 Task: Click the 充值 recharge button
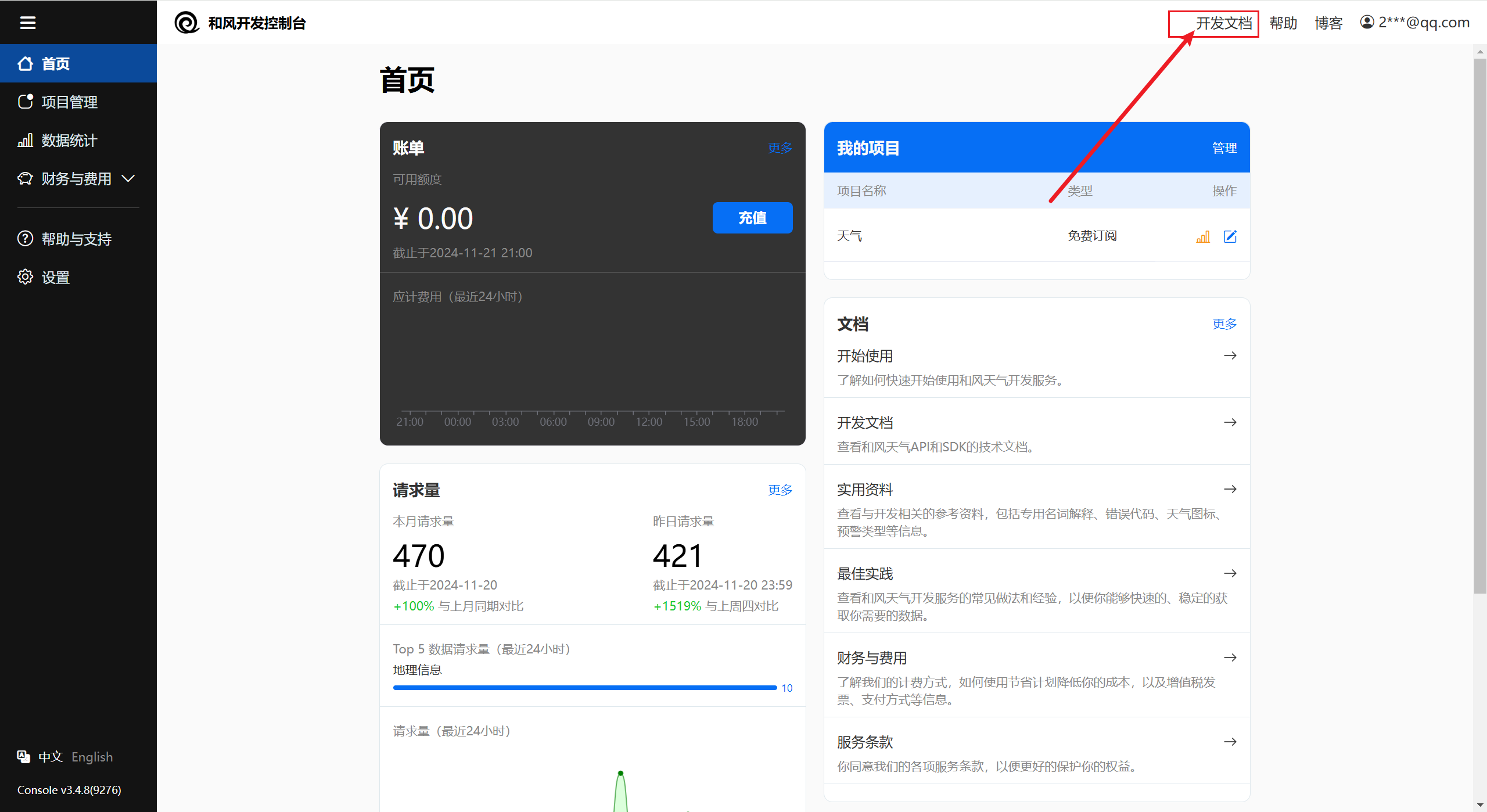[752, 218]
